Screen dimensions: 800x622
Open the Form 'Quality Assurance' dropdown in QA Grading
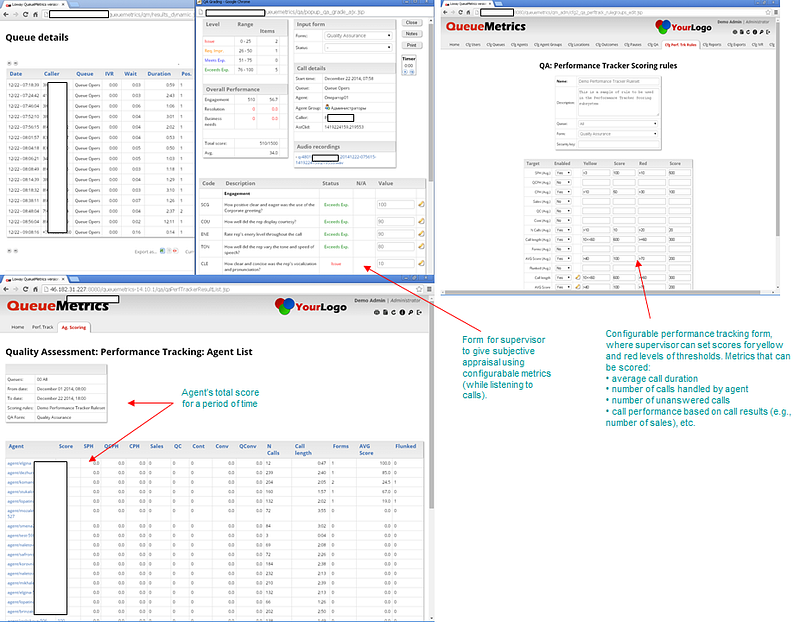358,36
